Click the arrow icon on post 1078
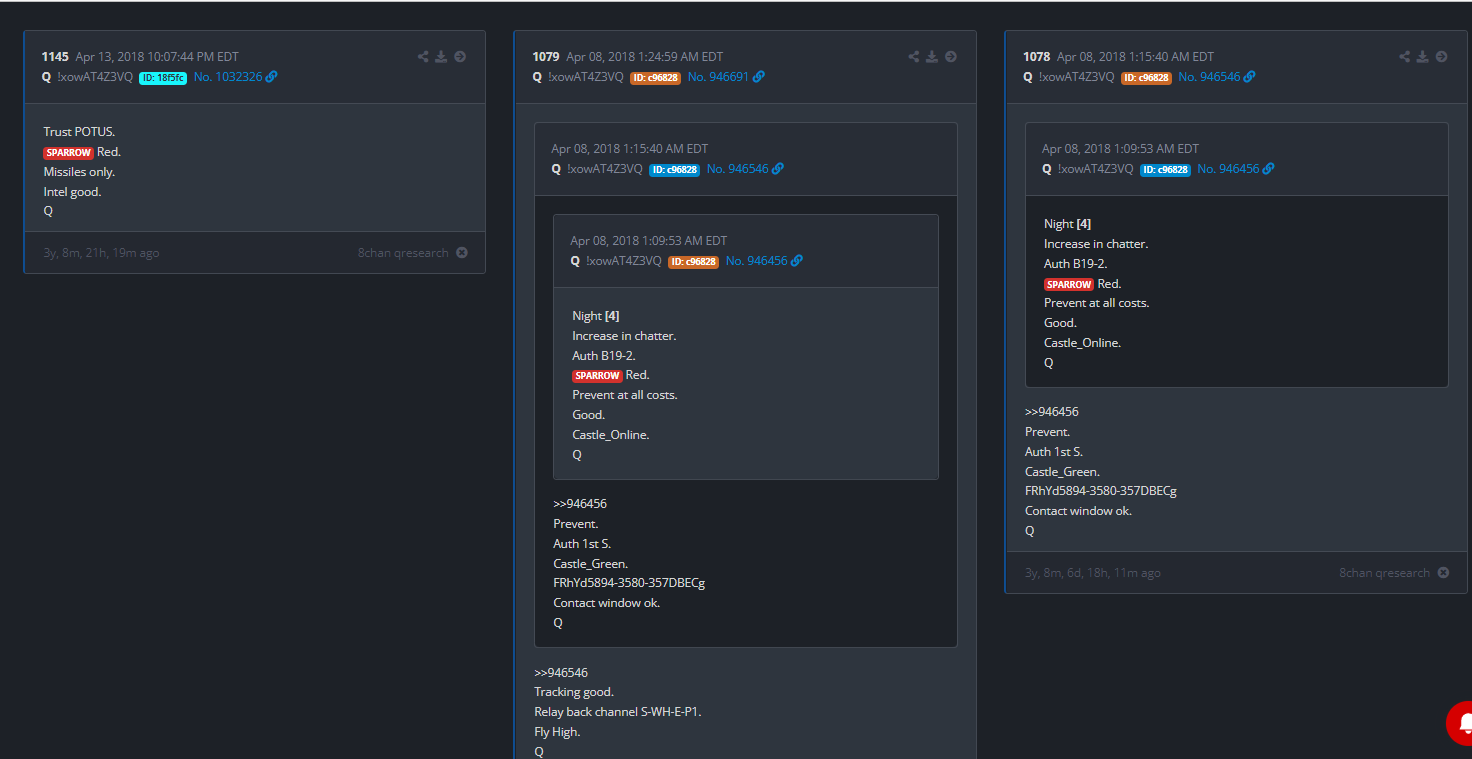 point(1442,57)
